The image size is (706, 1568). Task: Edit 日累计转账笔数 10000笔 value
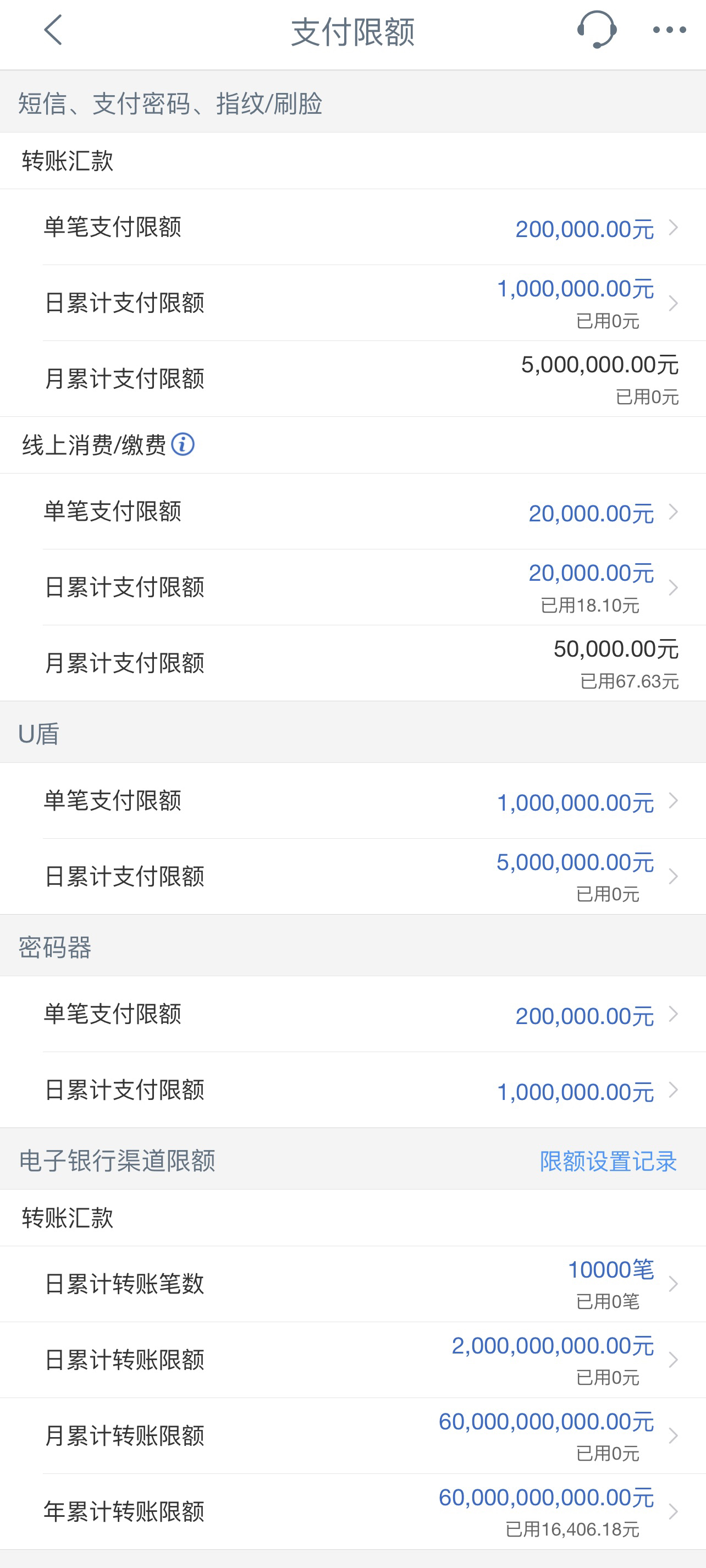point(611,1270)
